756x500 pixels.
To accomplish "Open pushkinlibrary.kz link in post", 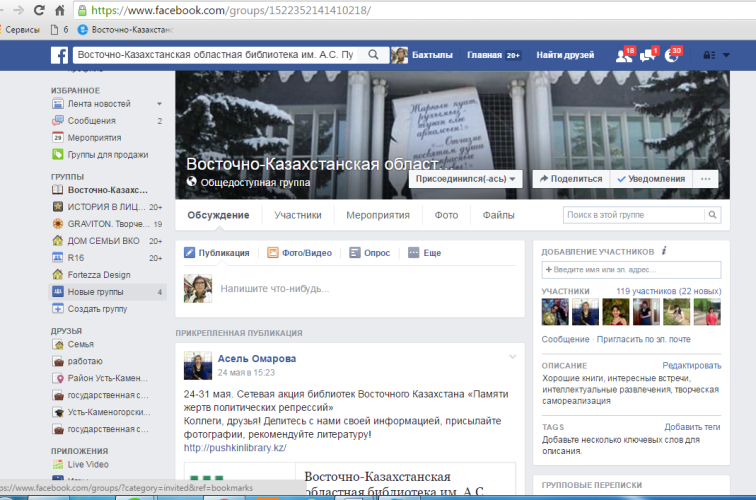I will coord(235,448).
